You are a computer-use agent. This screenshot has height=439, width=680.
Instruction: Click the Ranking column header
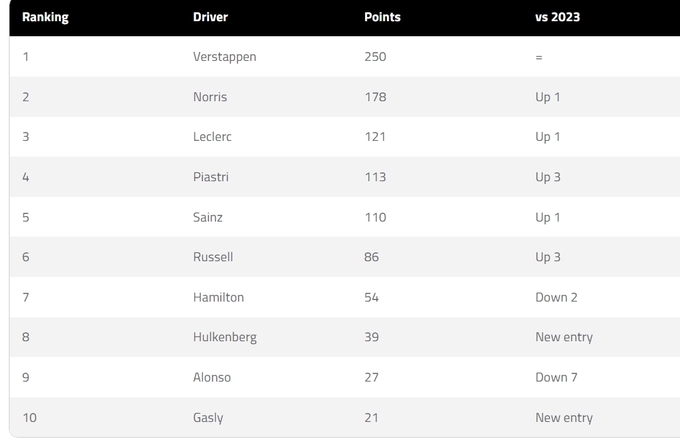click(x=45, y=17)
